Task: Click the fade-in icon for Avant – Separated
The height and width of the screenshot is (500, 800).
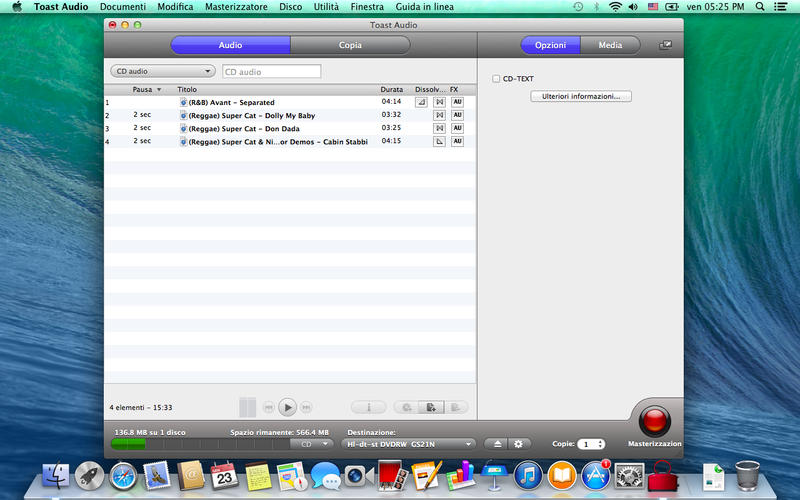Action: coord(421,103)
